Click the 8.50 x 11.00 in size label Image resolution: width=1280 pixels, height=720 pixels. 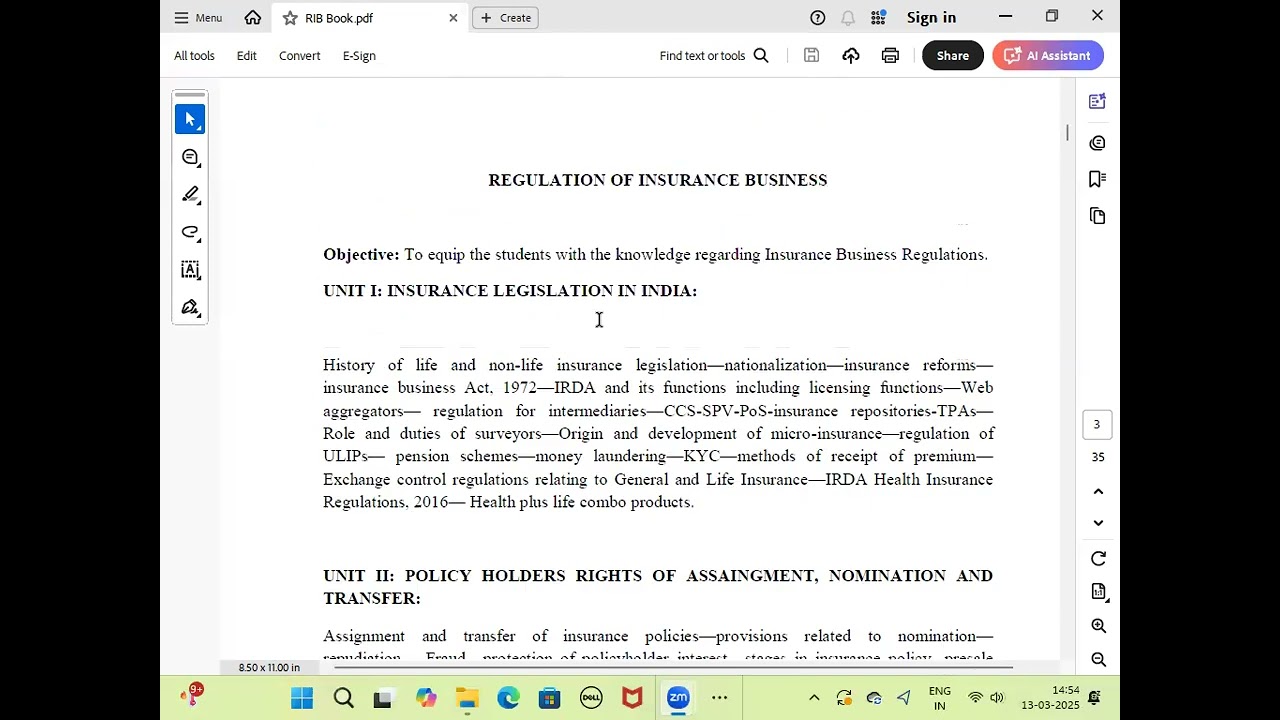(x=269, y=667)
